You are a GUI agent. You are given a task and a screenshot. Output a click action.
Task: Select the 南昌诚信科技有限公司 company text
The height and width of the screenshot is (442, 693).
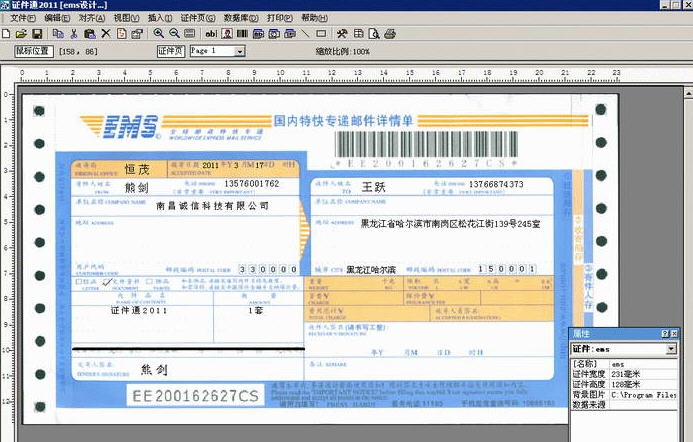[213, 206]
